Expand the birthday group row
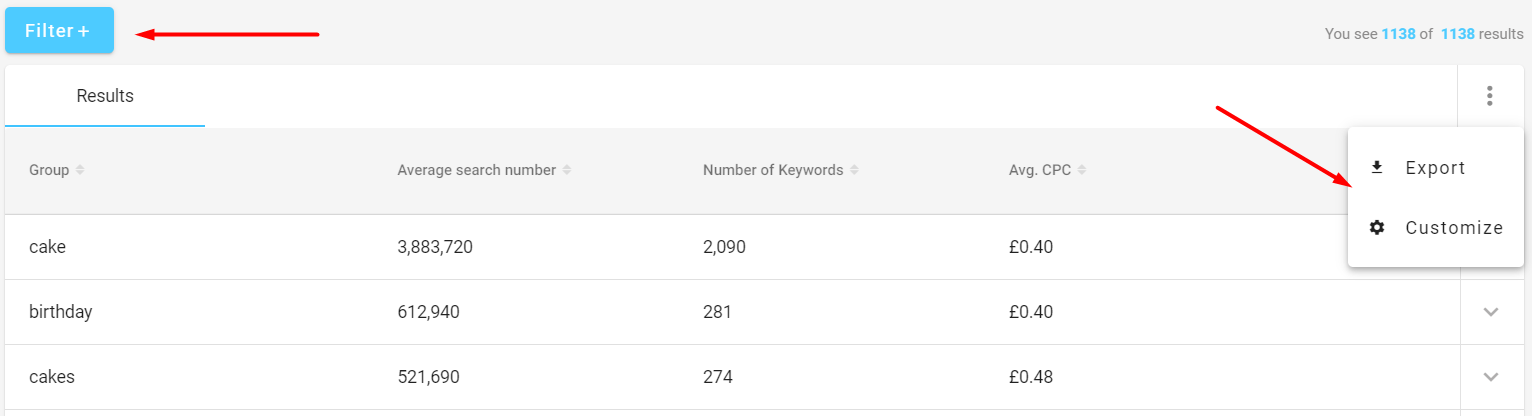This screenshot has width=1532, height=416. click(1491, 312)
